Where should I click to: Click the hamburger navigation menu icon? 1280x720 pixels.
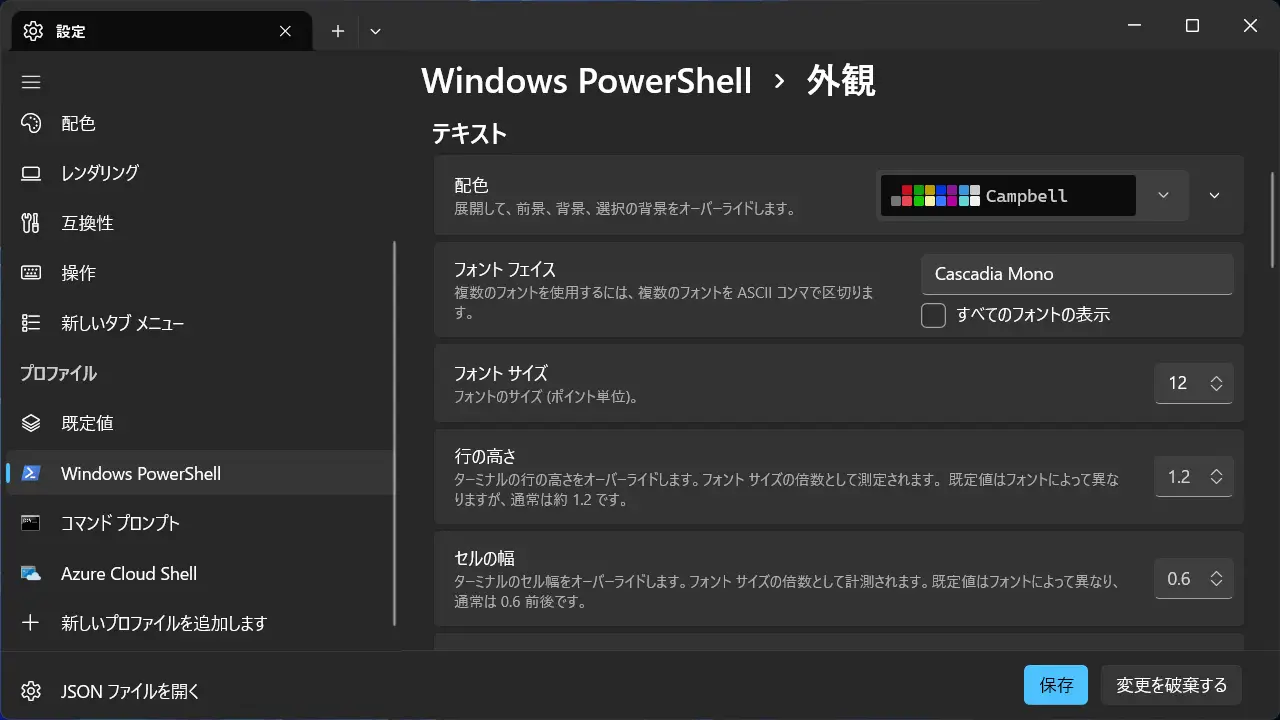31,82
